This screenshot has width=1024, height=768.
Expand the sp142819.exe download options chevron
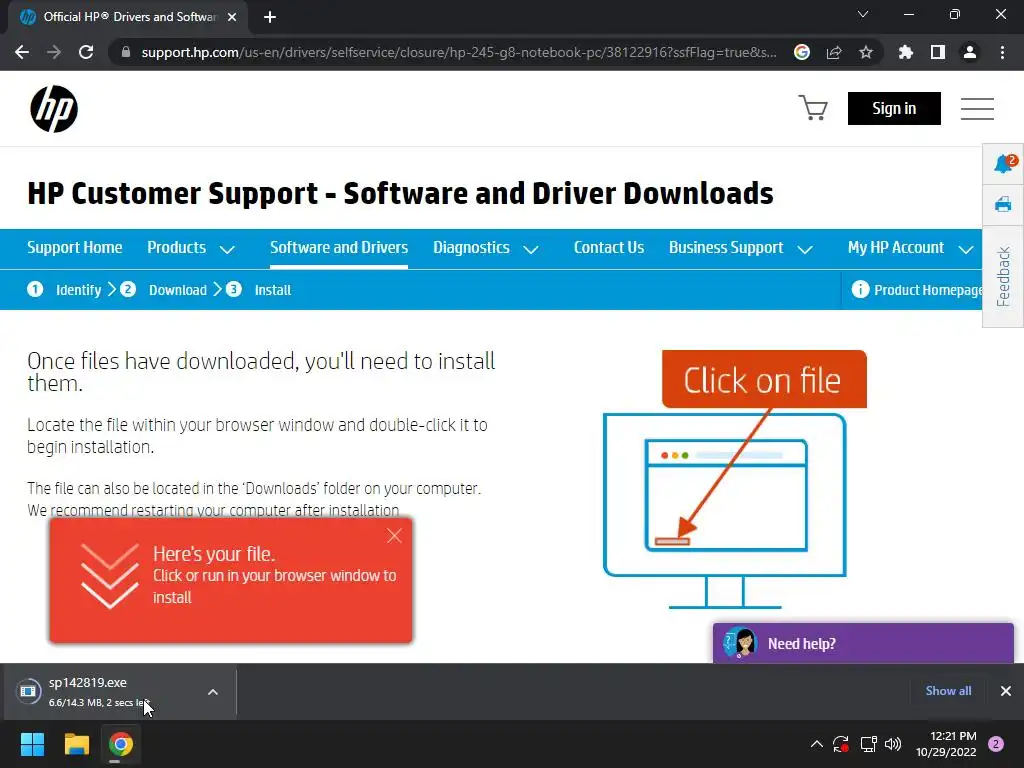tap(213, 692)
